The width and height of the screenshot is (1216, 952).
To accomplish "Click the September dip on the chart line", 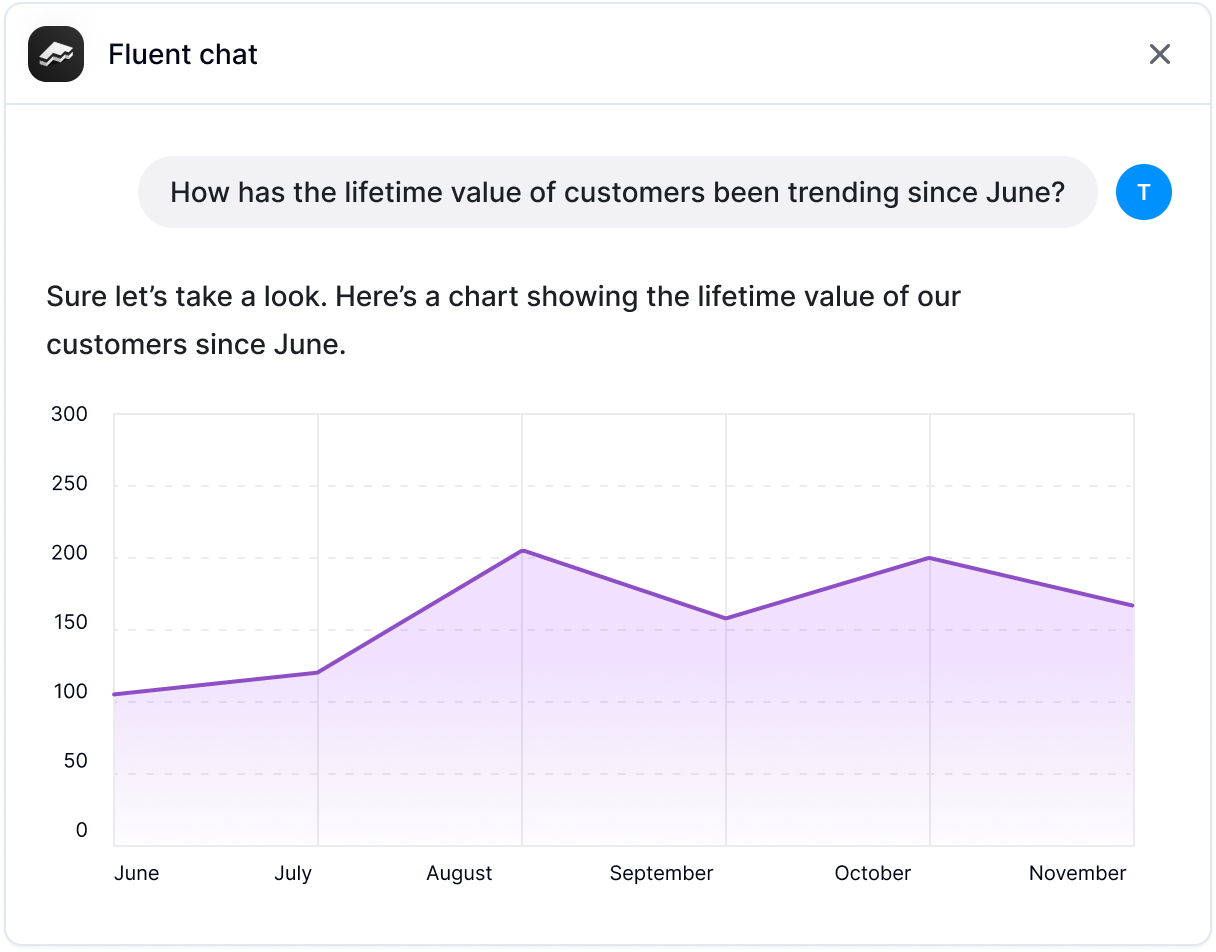I will click(726, 618).
